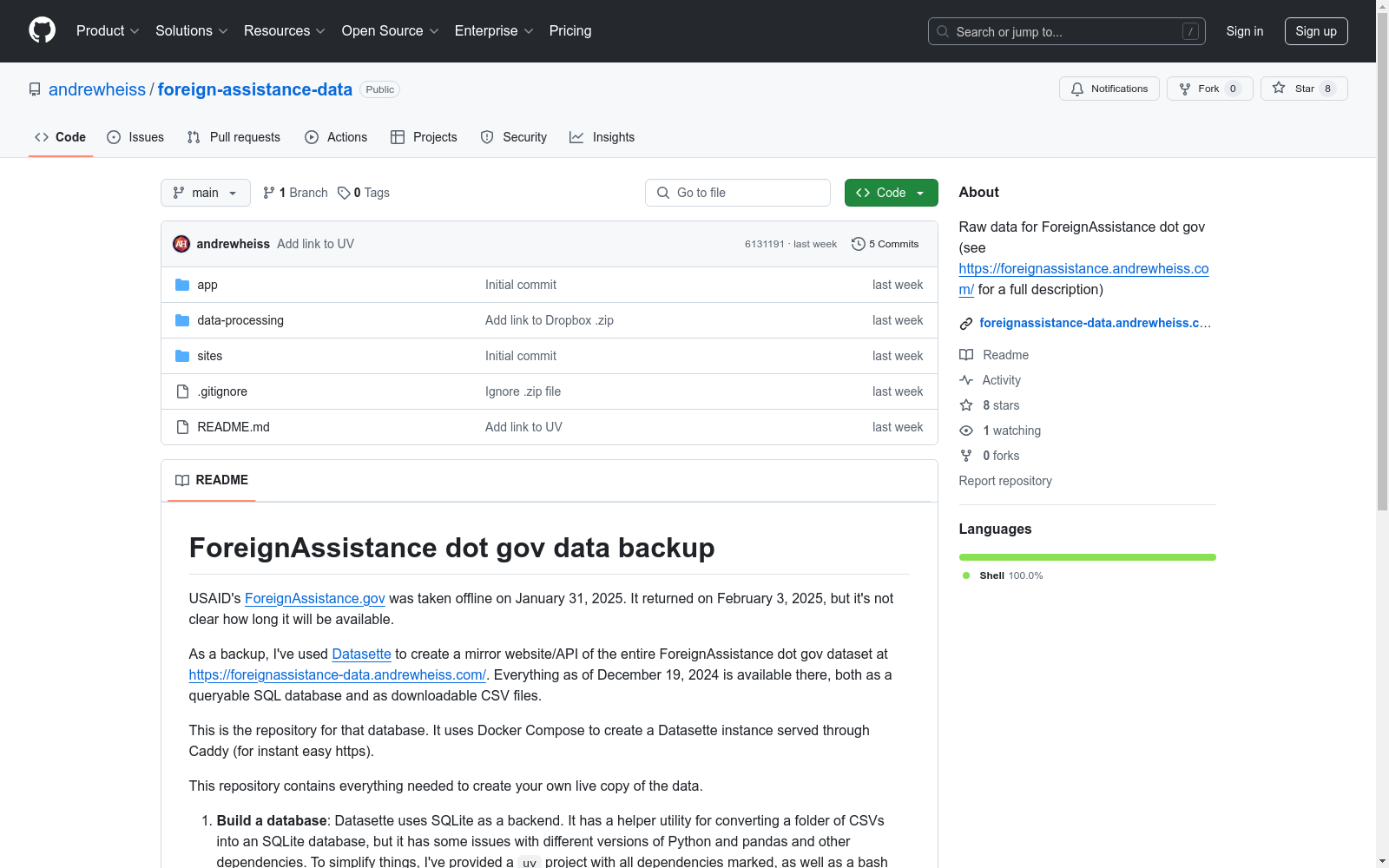The image size is (1389, 868).
Task: Open the Solutions menu
Action: (192, 31)
